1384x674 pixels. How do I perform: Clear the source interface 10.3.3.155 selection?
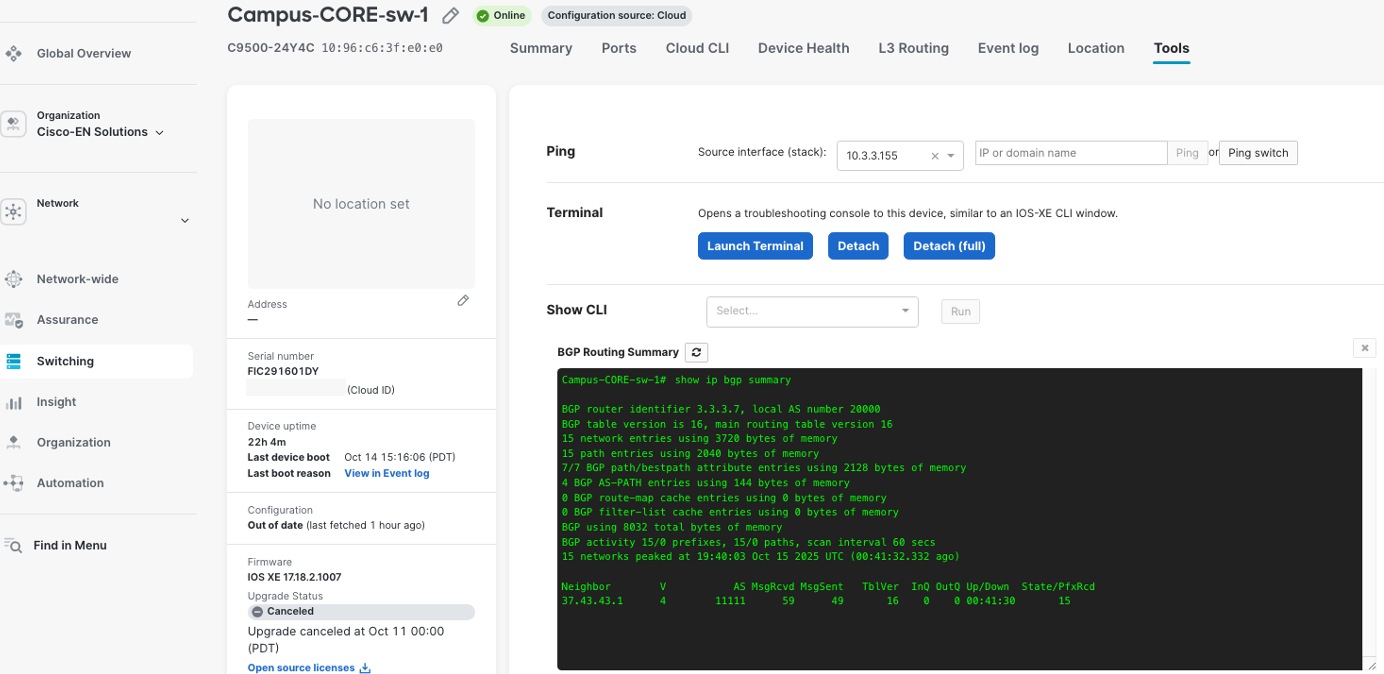pyautogui.click(x=935, y=156)
